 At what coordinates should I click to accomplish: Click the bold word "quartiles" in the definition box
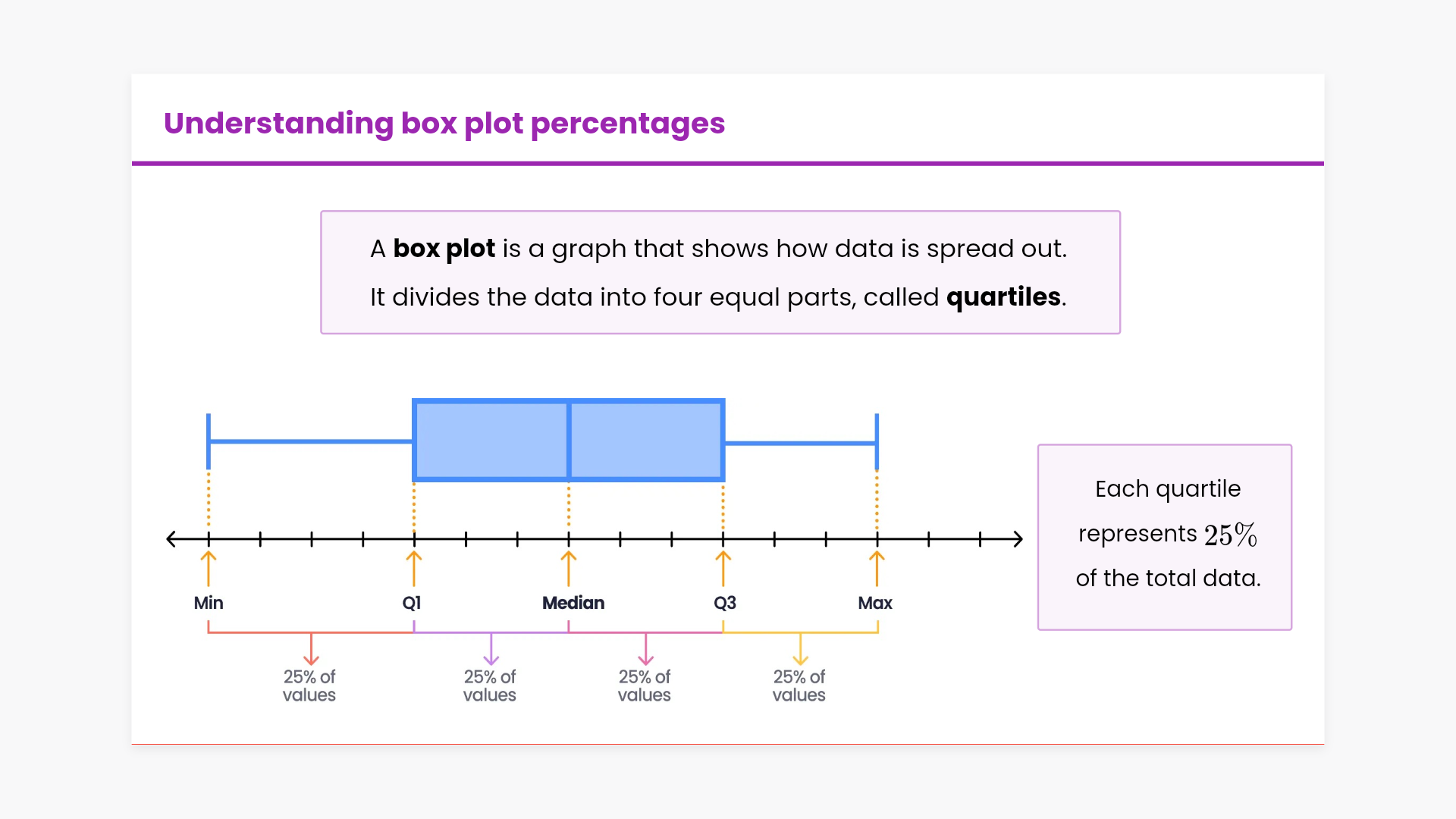pos(1003,297)
